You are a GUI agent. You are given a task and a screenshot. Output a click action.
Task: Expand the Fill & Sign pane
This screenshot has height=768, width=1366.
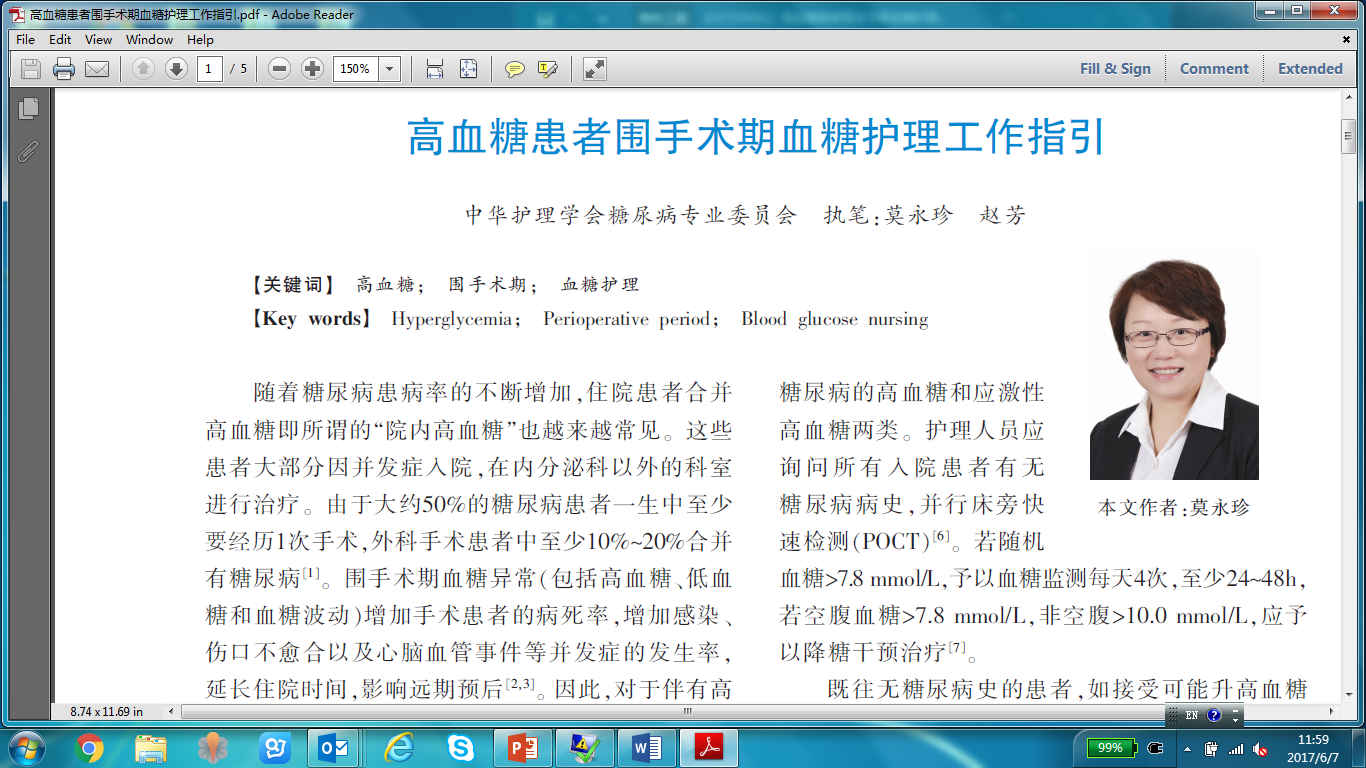1115,69
